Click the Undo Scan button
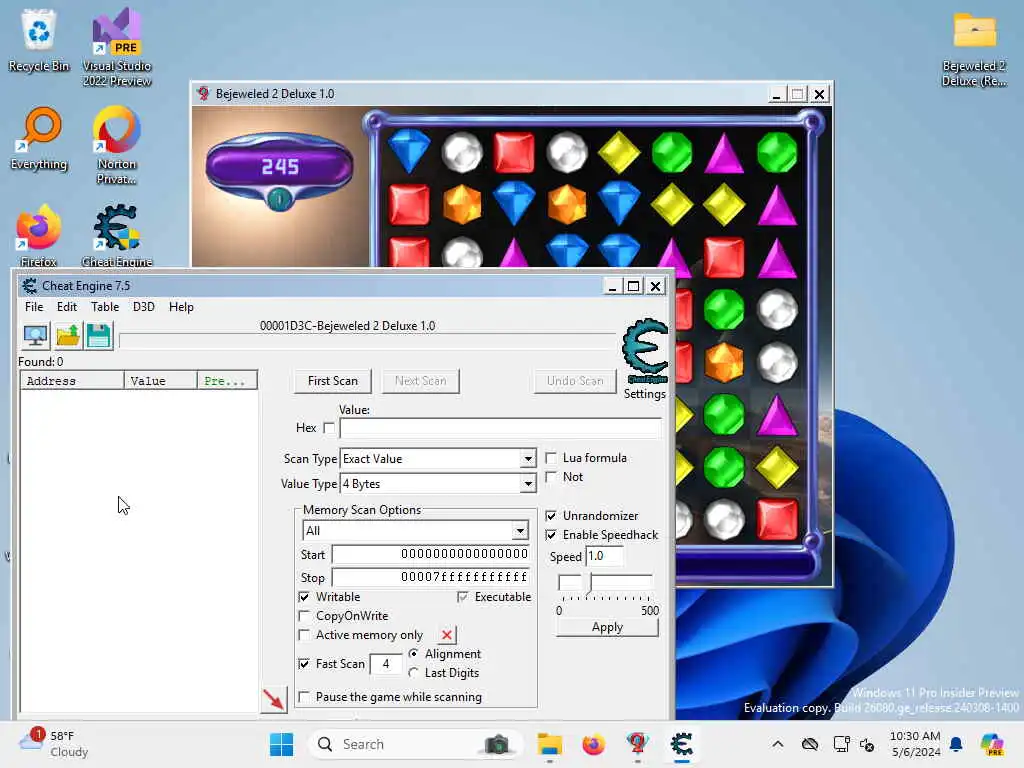1024x768 pixels. (575, 381)
